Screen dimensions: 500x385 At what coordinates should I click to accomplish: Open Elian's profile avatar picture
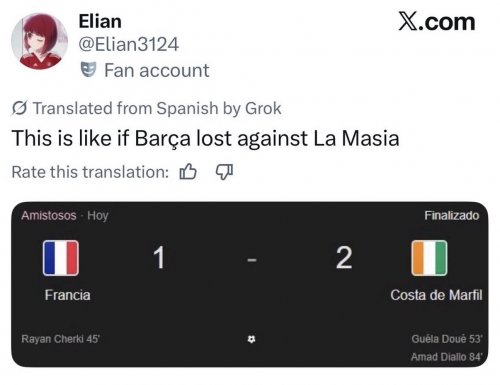(39, 41)
